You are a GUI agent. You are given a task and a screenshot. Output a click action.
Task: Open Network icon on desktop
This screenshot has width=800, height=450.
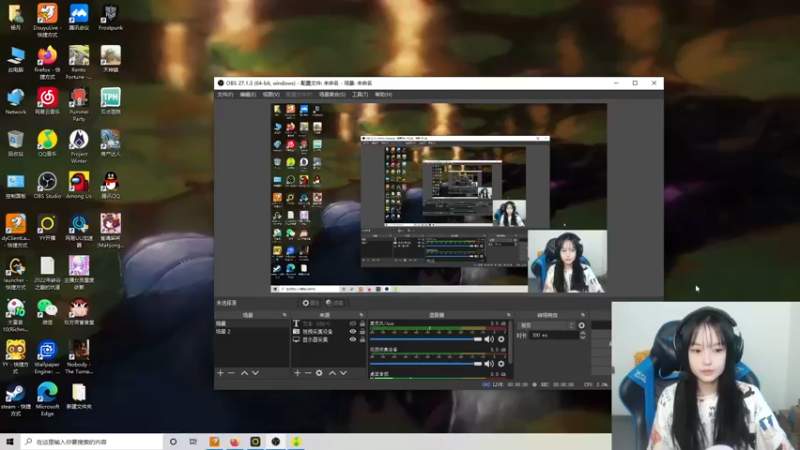(15, 102)
